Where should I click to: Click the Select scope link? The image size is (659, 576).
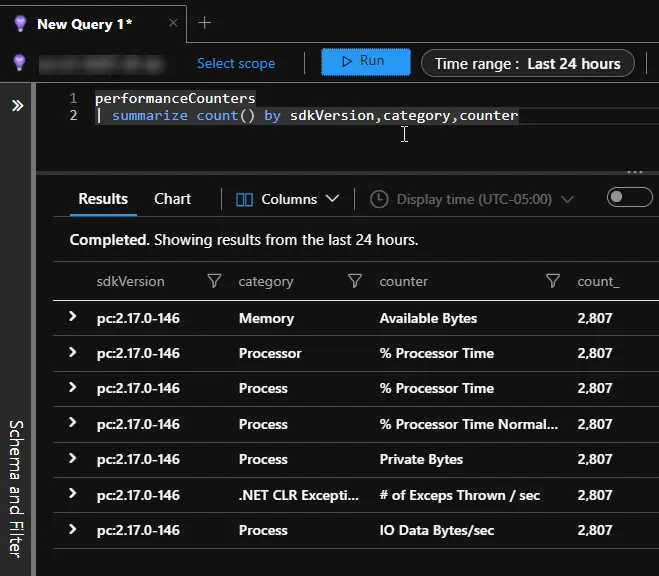(x=236, y=63)
